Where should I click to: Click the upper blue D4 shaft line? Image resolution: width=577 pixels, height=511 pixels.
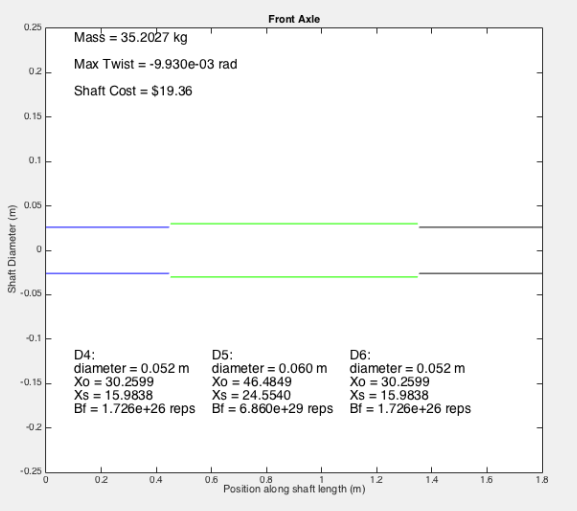[107, 227]
